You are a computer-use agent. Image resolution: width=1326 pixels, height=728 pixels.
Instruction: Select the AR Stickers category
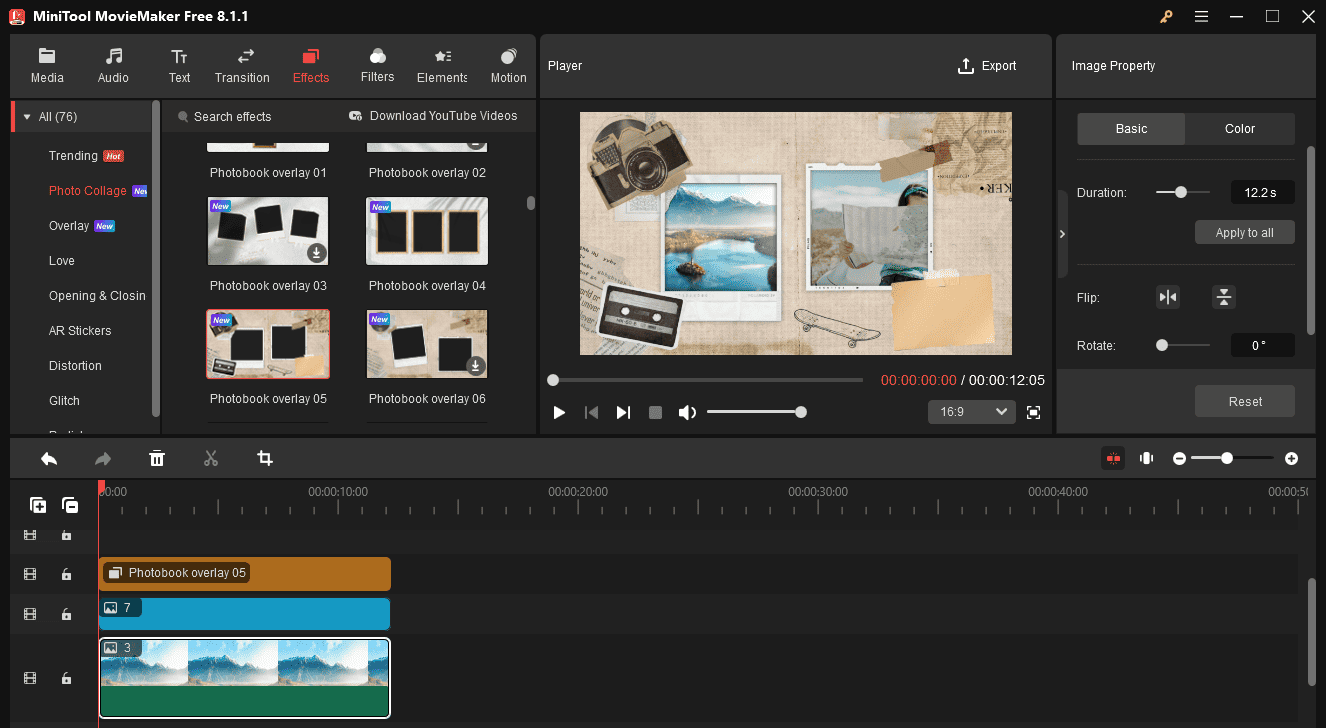coord(80,331)
